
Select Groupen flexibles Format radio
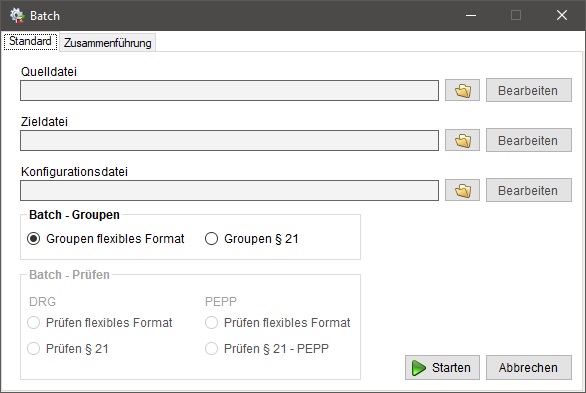[106, 239]
